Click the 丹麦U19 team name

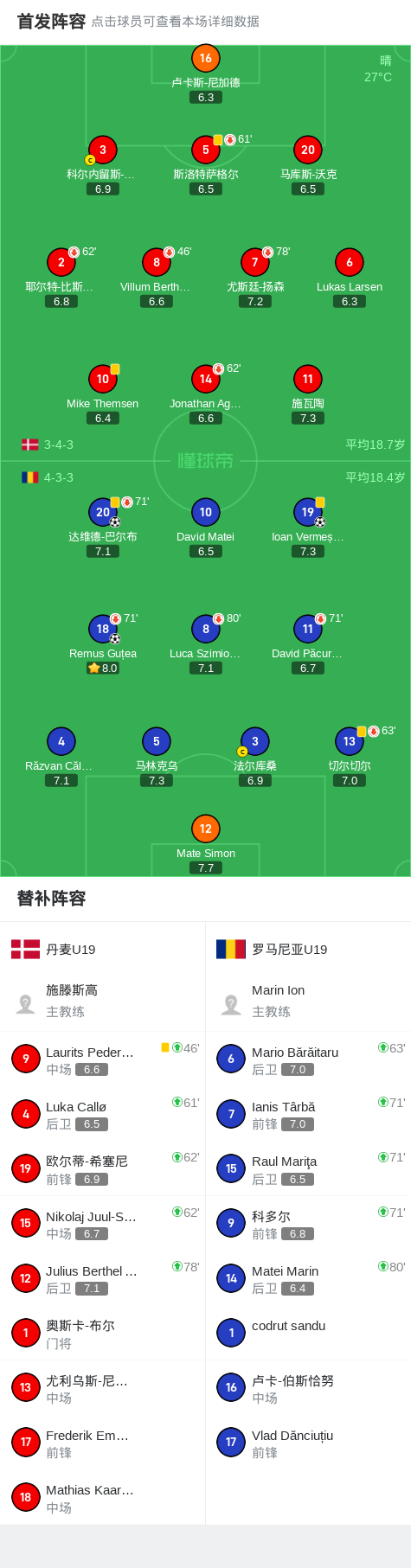click(x=71, y=950)
